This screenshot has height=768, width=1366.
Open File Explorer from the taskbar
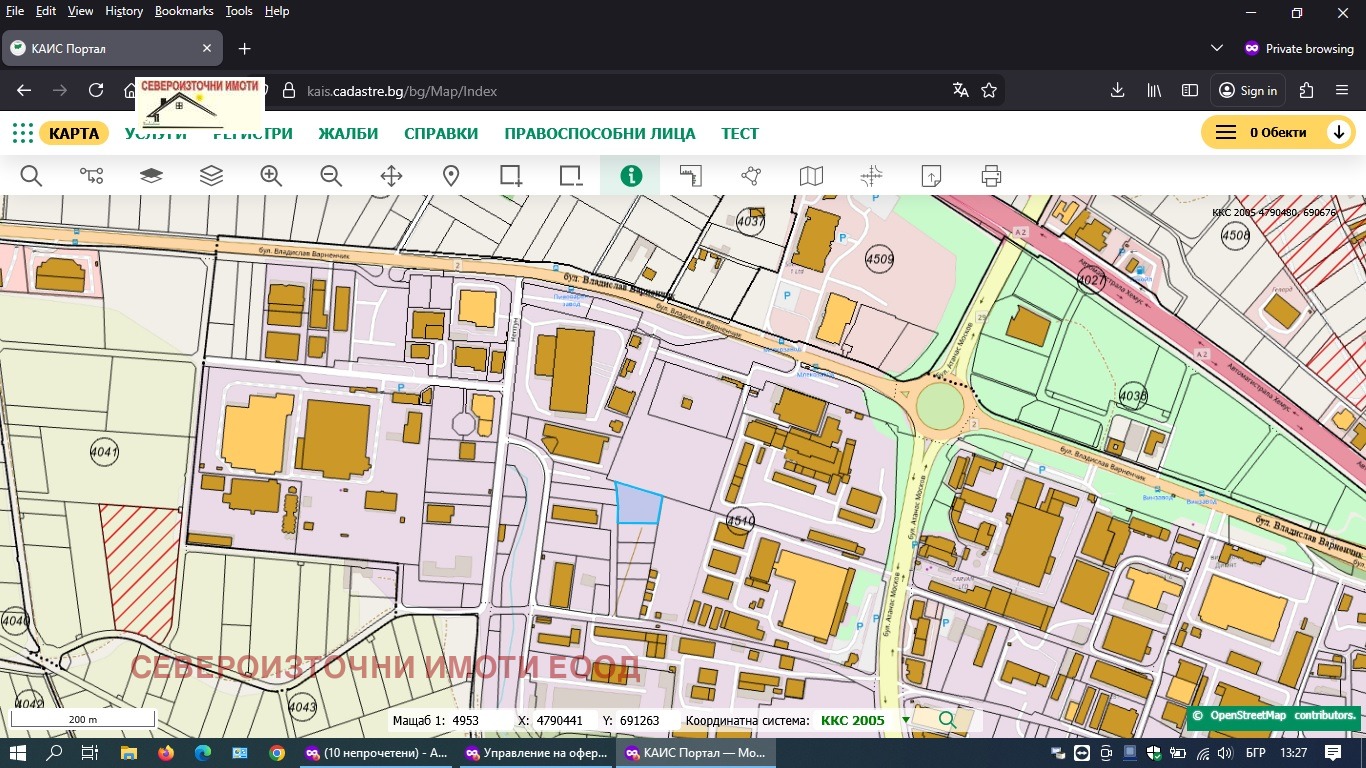128,753
